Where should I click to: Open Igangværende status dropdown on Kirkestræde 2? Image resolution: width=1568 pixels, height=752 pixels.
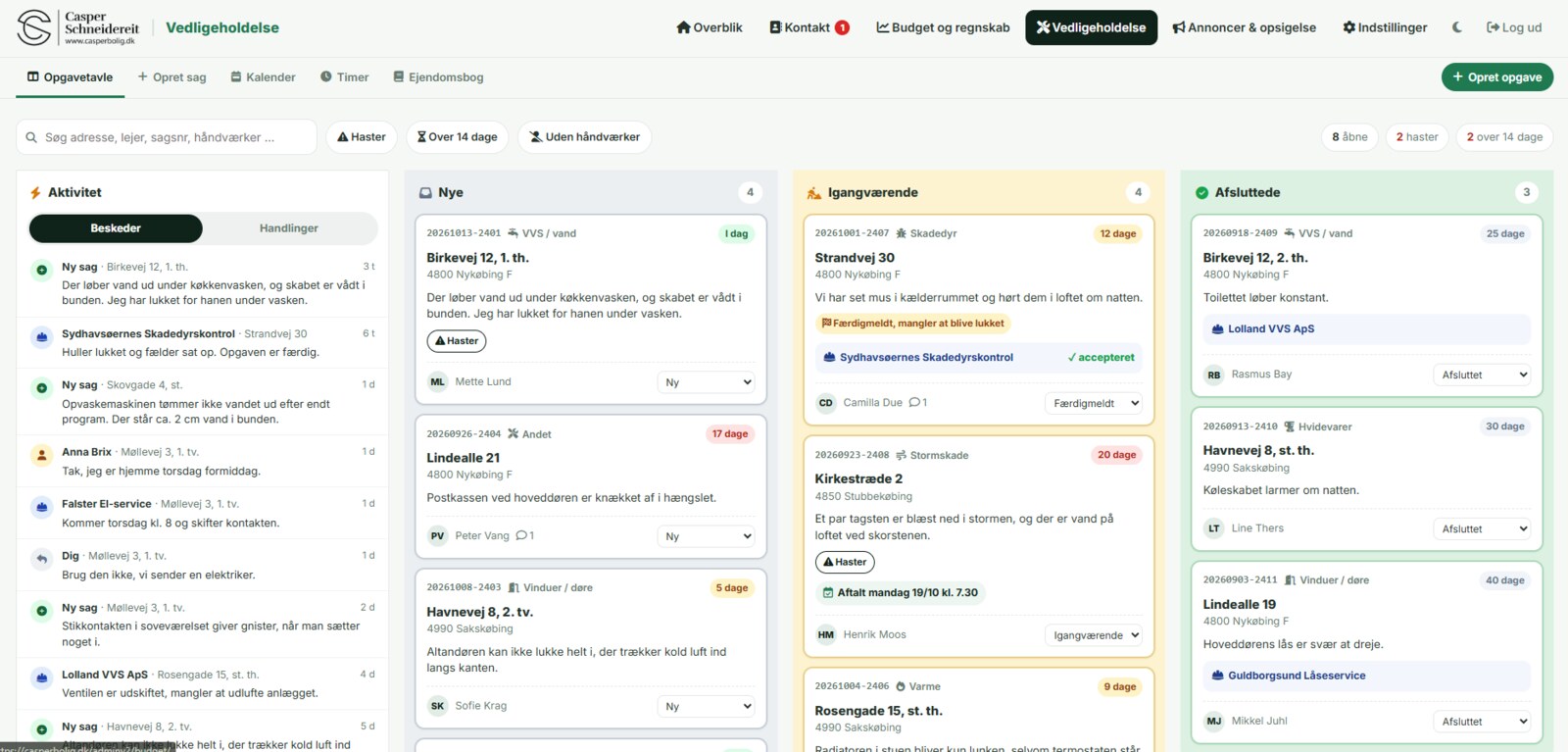click(1094, 635)
